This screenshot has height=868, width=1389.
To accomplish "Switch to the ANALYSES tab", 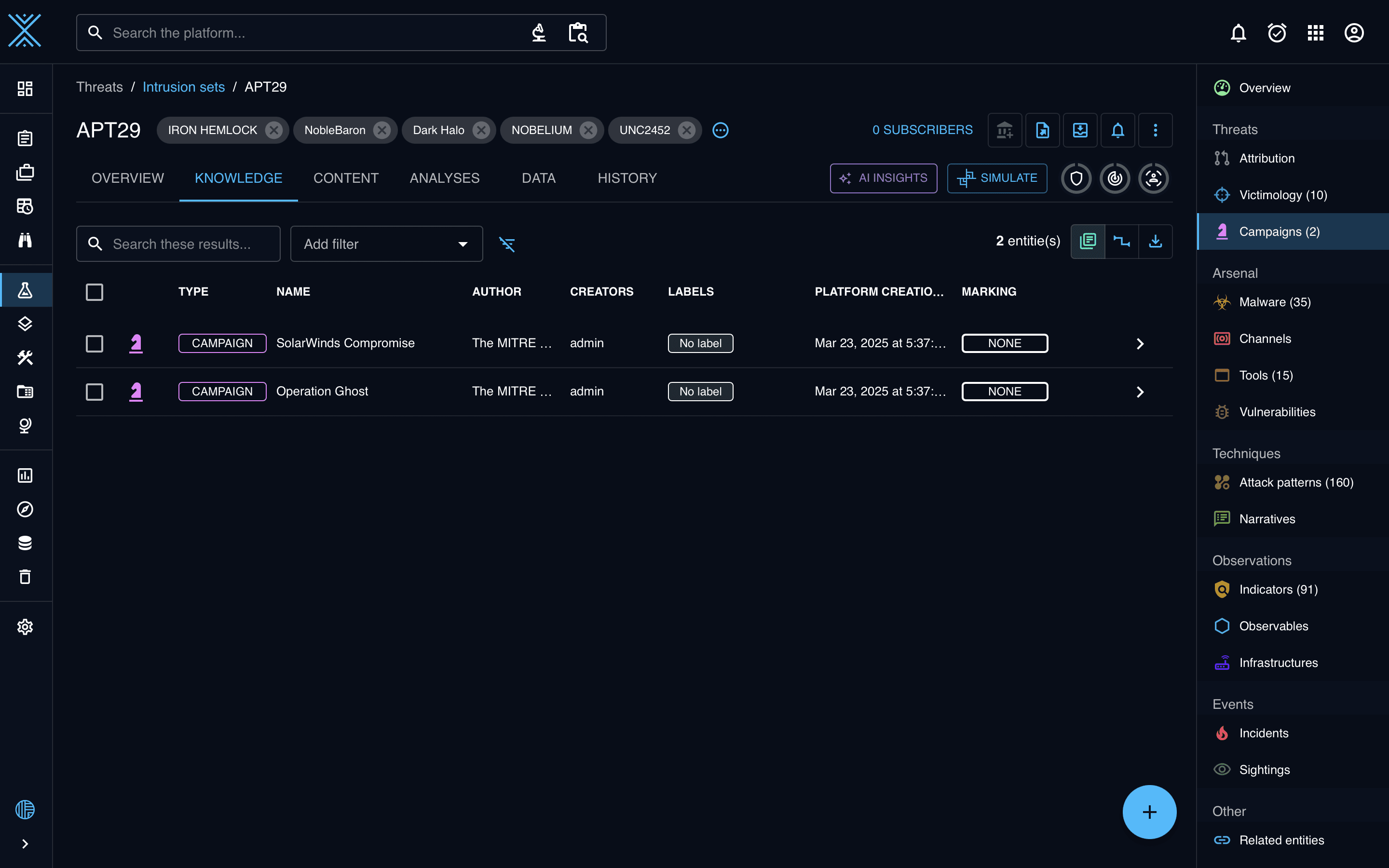I will coord(445,178).
